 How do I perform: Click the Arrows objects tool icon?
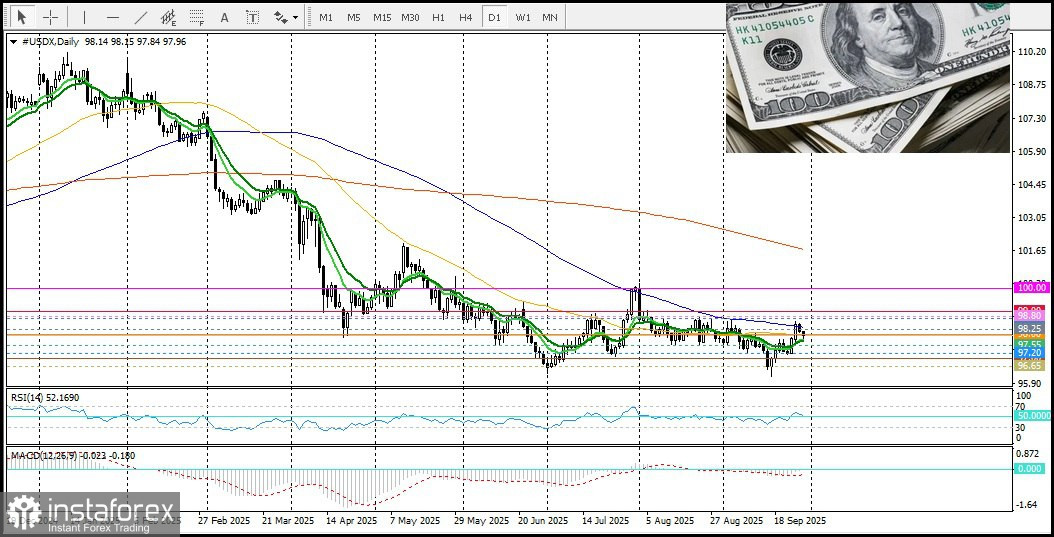pyautogui.click(x=281, y=17)
